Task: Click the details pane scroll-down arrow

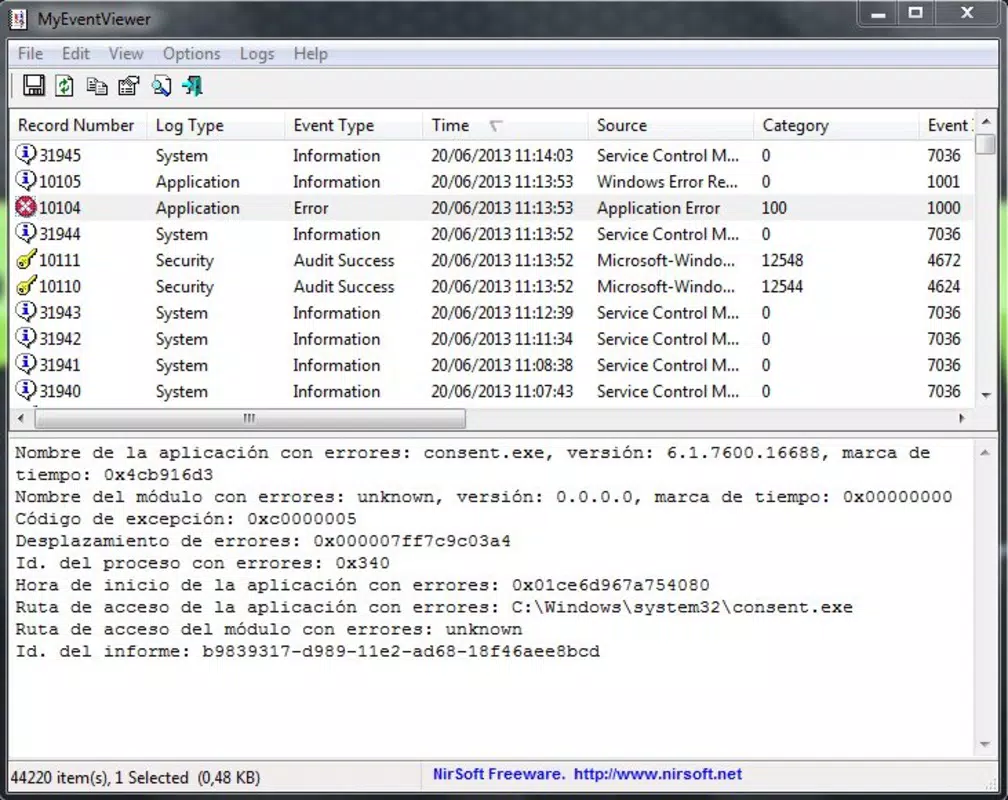Action: 985,744
